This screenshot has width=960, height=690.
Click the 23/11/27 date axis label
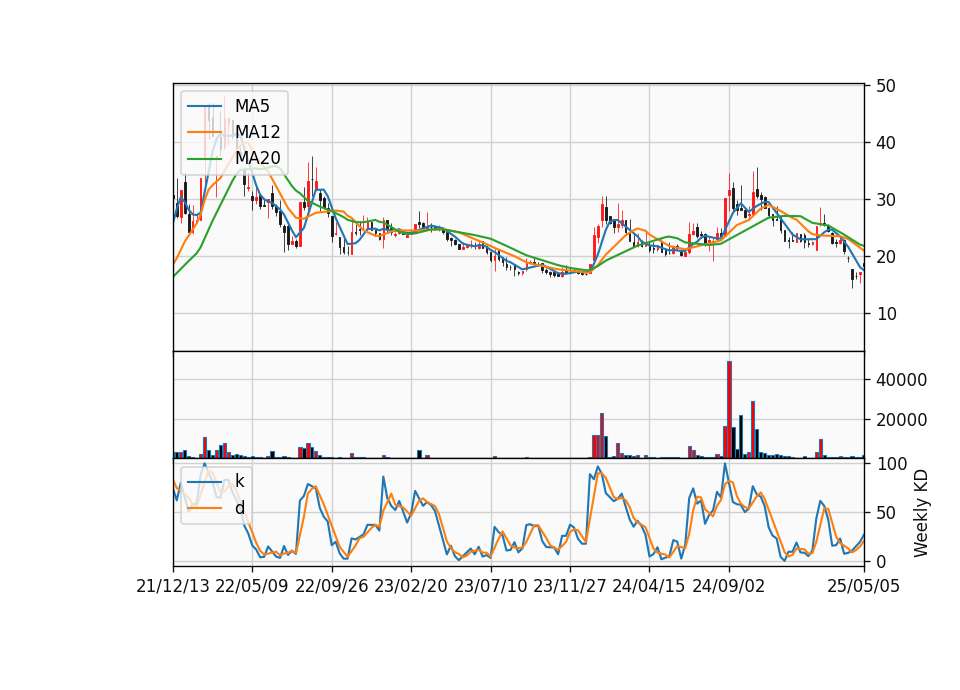pos(569,586)
